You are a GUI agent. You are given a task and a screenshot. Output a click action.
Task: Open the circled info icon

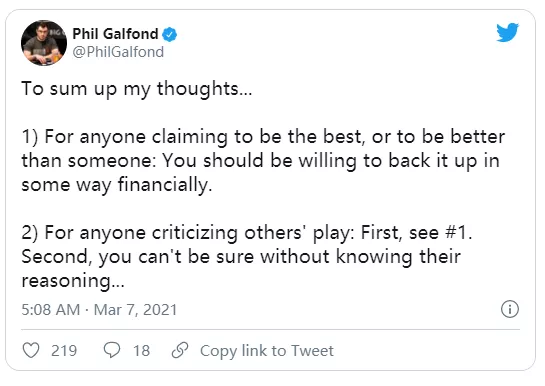click(x=510, y=309)
